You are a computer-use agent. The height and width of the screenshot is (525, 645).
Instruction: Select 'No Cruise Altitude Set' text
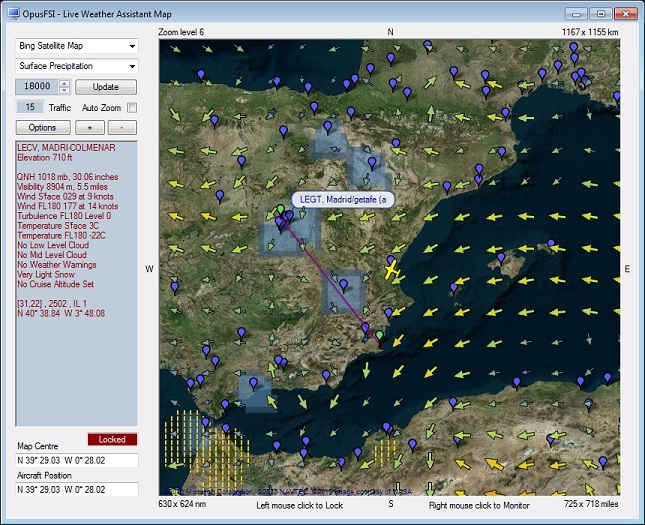(56, 284)
